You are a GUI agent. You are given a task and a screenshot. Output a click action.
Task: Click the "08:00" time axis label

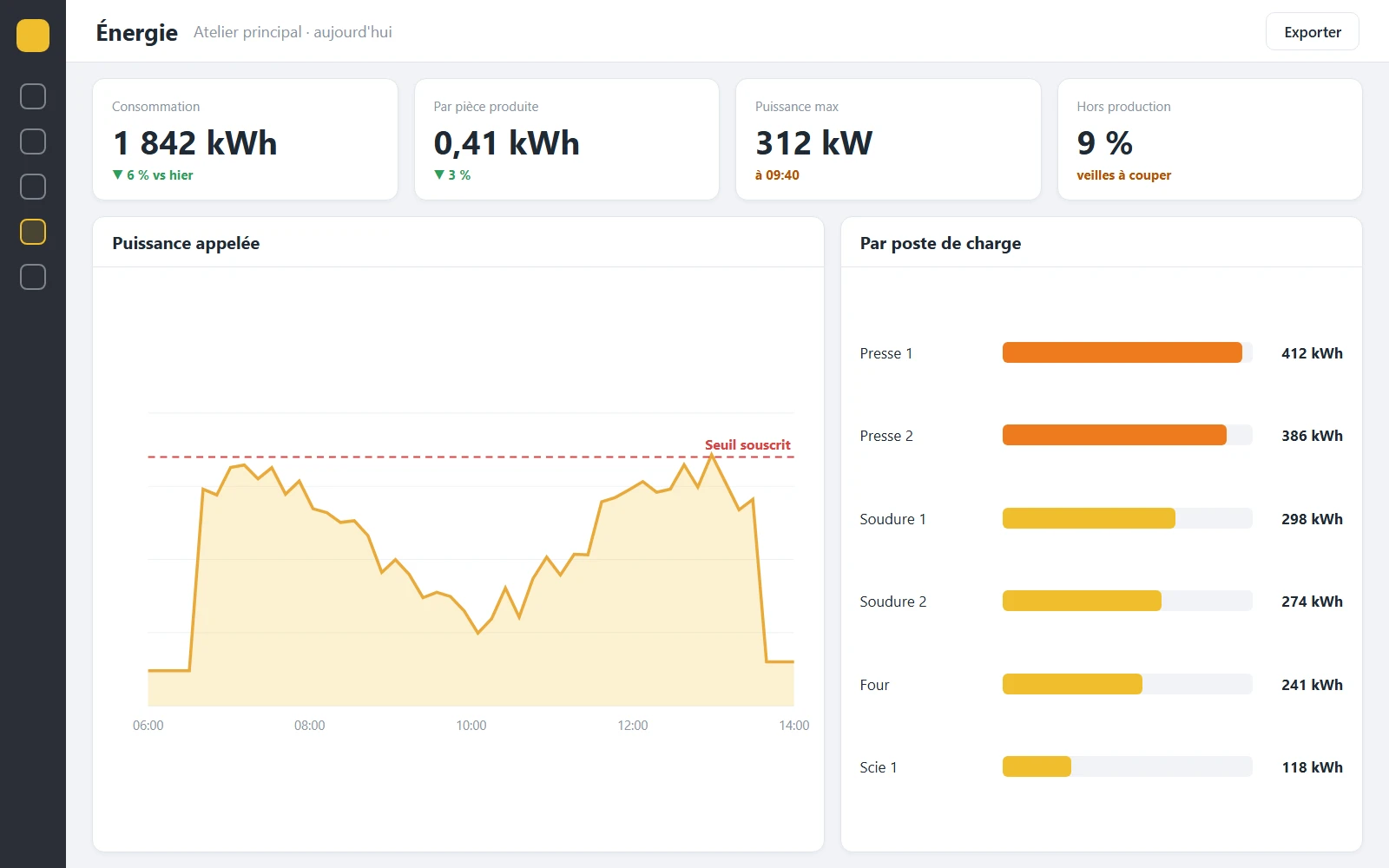click(x=310, y=726)
